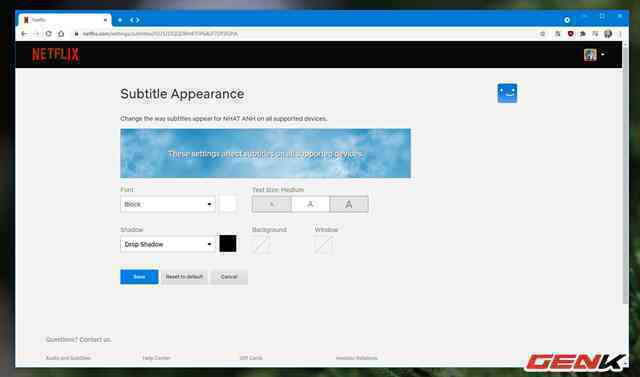The height and width of the screenshot is (377, 640).
Task: Expand the account profile menu arrow
Action: [x=603, y=54]
